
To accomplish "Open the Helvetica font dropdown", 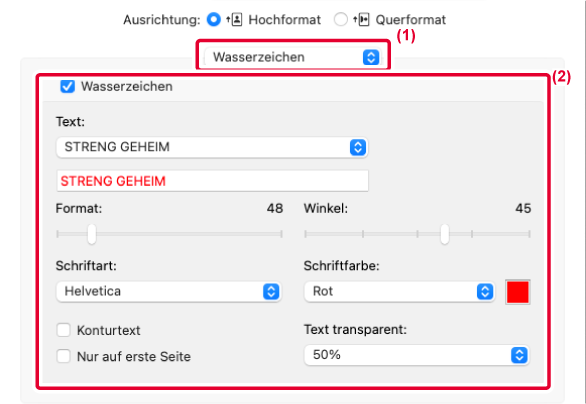I will [x=169, y=291].
